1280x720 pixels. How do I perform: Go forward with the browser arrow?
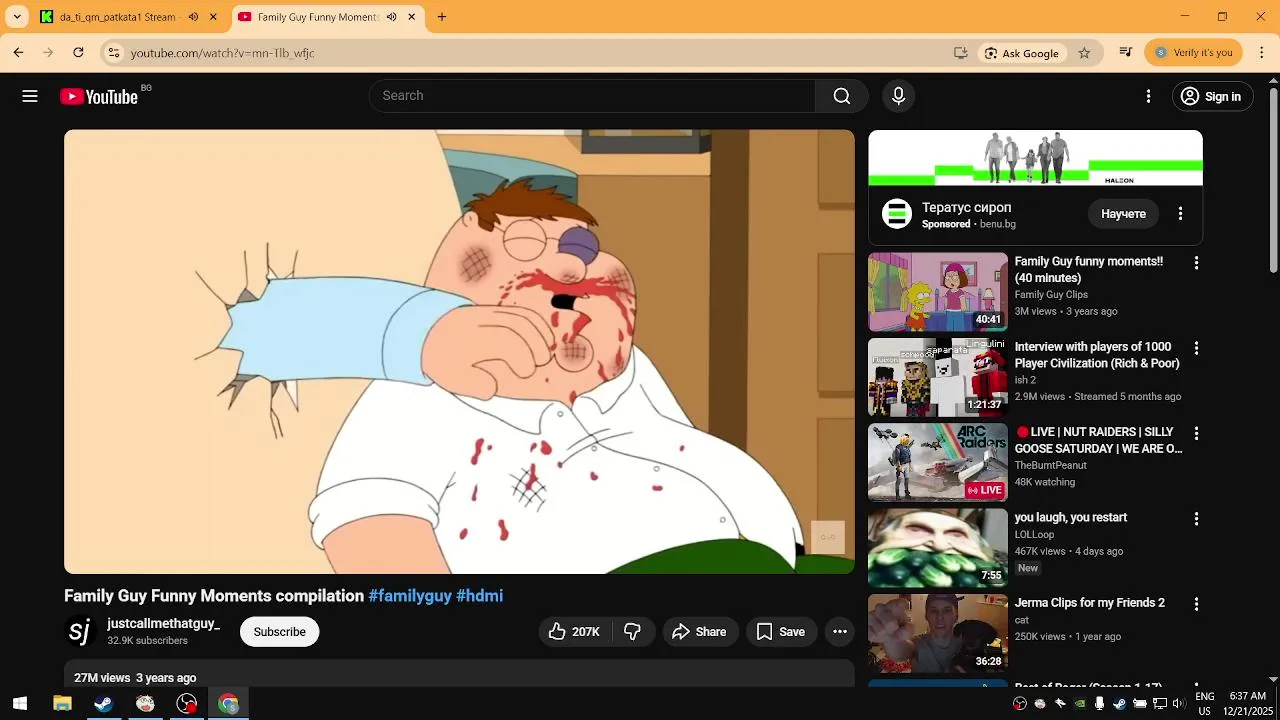pos(48,53)
